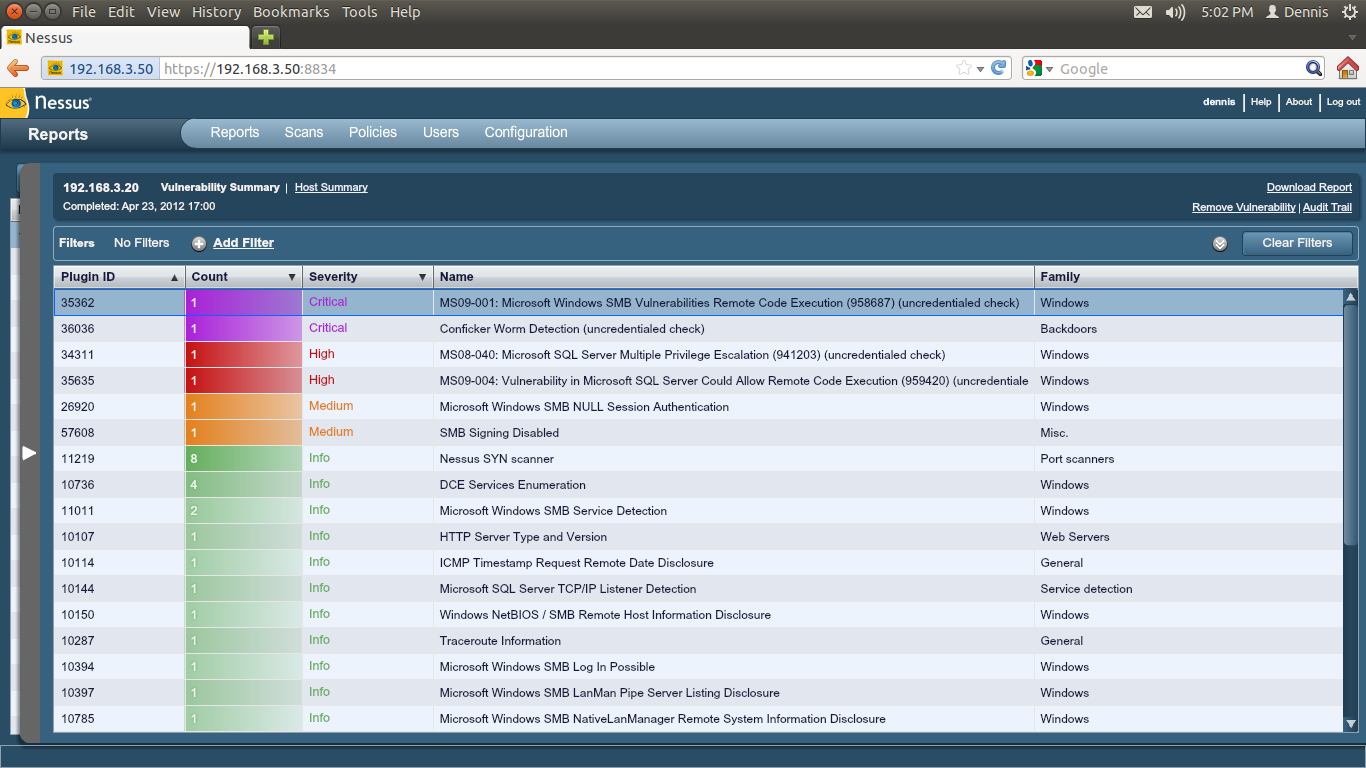Screen dimensions: 1366x768
Task: Select the MS08-040 SQL Server vulnerability row
Action: tap(699, 355)
